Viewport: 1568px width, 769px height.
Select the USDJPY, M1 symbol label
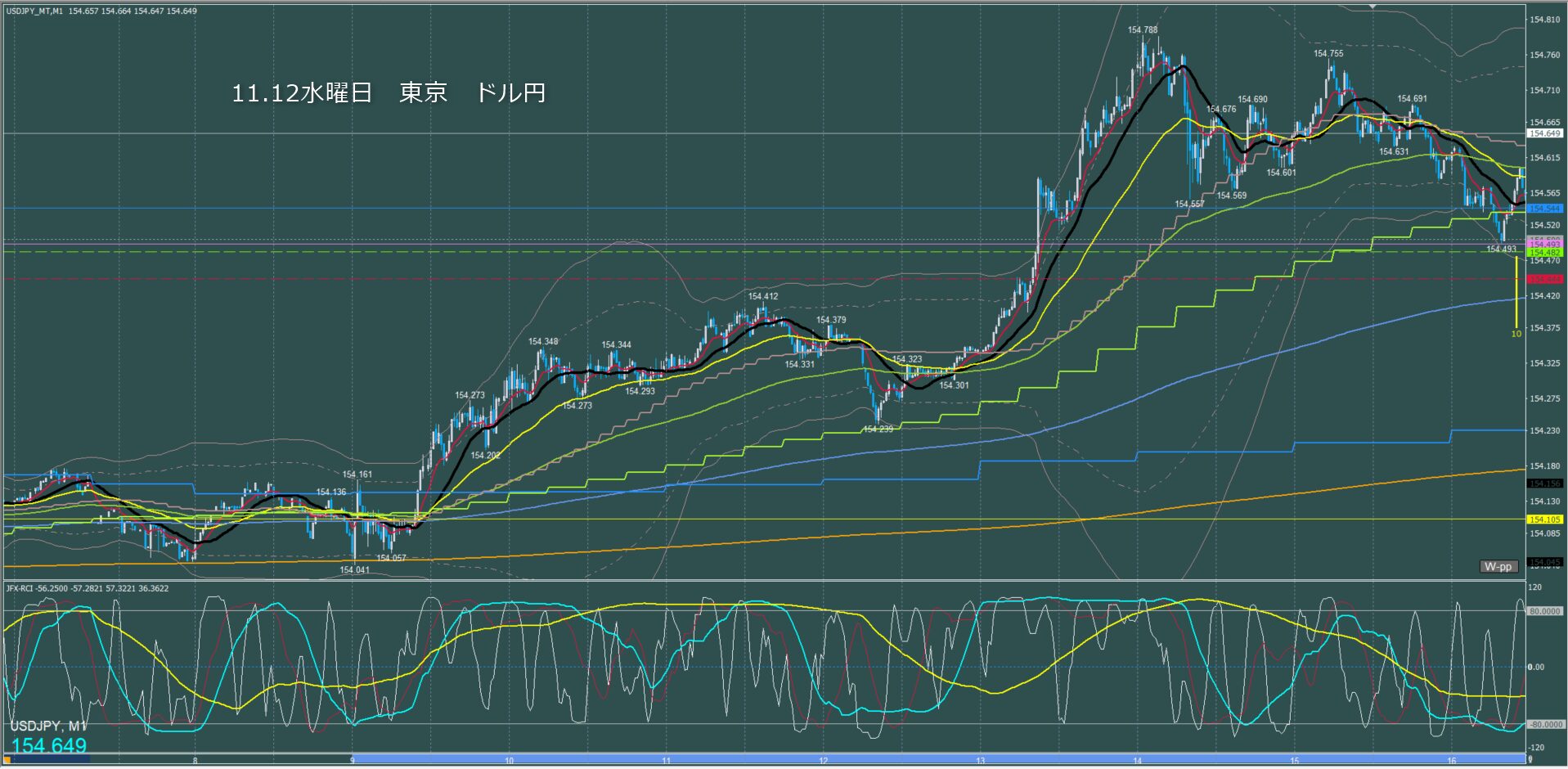47,726
